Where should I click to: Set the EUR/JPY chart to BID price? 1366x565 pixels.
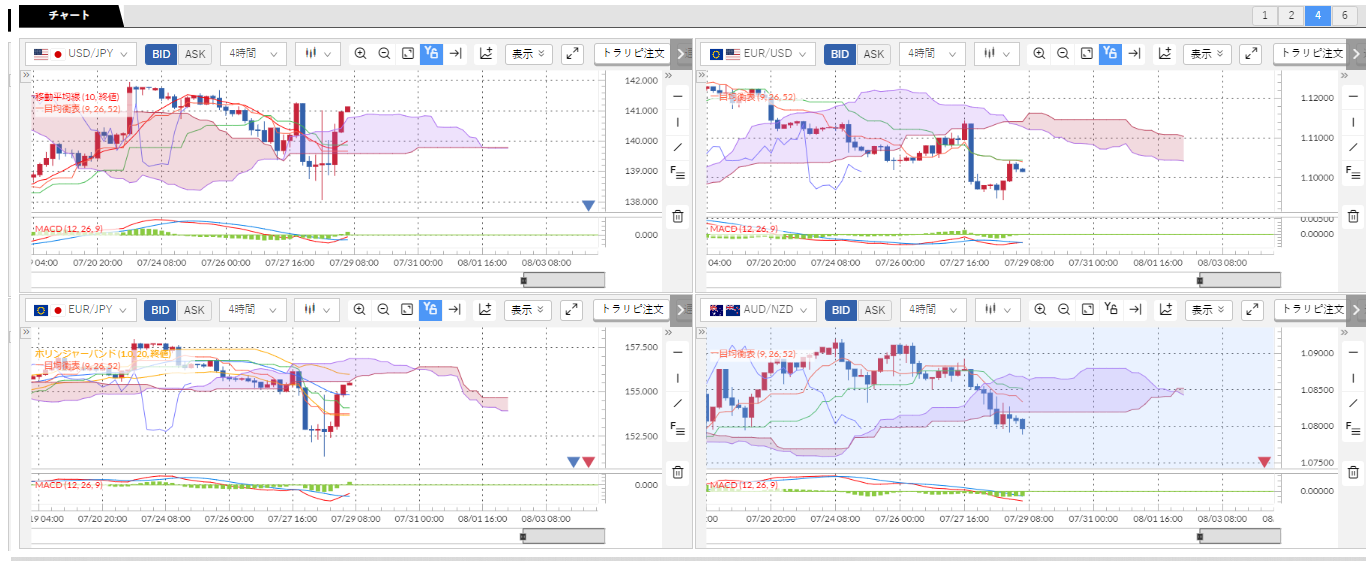click(x=160, y=310)
